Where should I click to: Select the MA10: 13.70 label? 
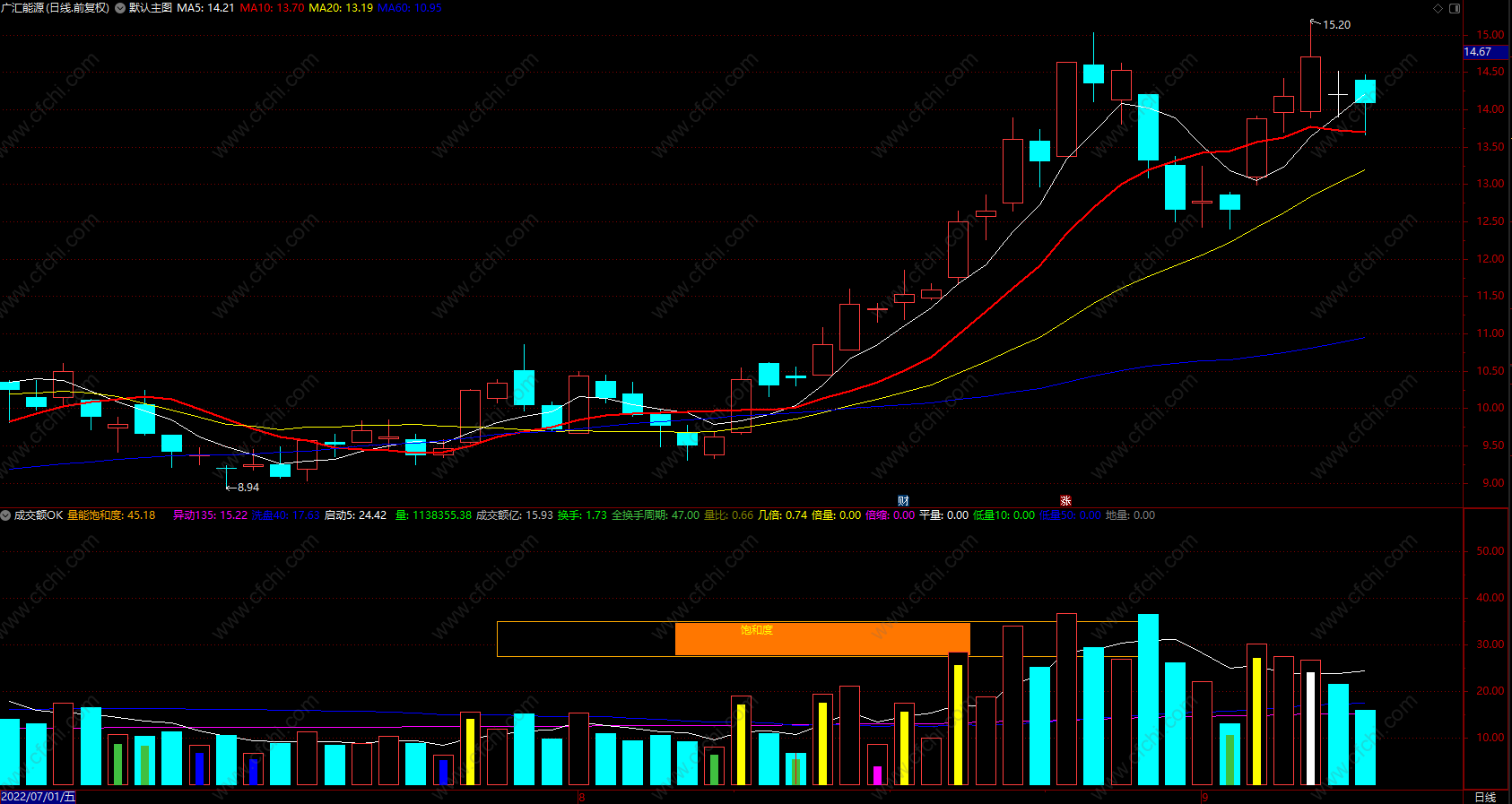[x=272, y=8]
